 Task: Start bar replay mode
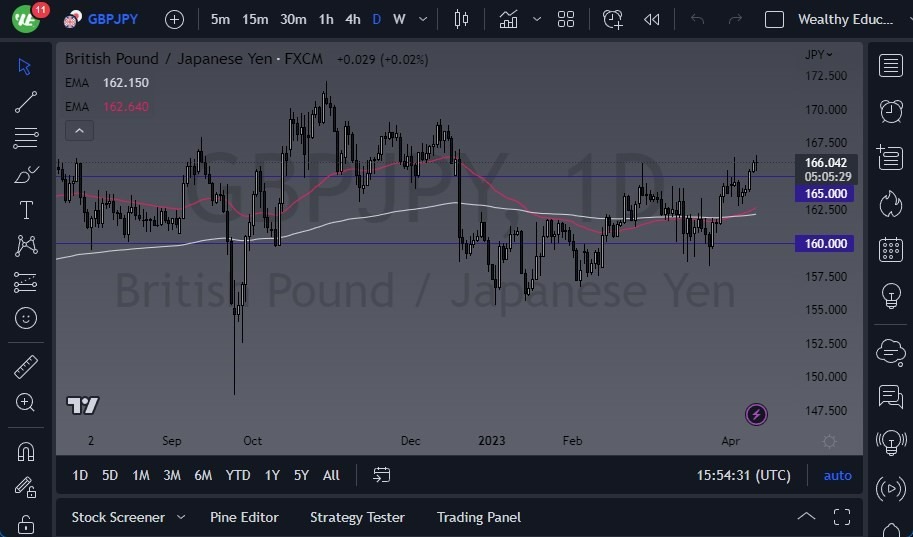[652, 19]
